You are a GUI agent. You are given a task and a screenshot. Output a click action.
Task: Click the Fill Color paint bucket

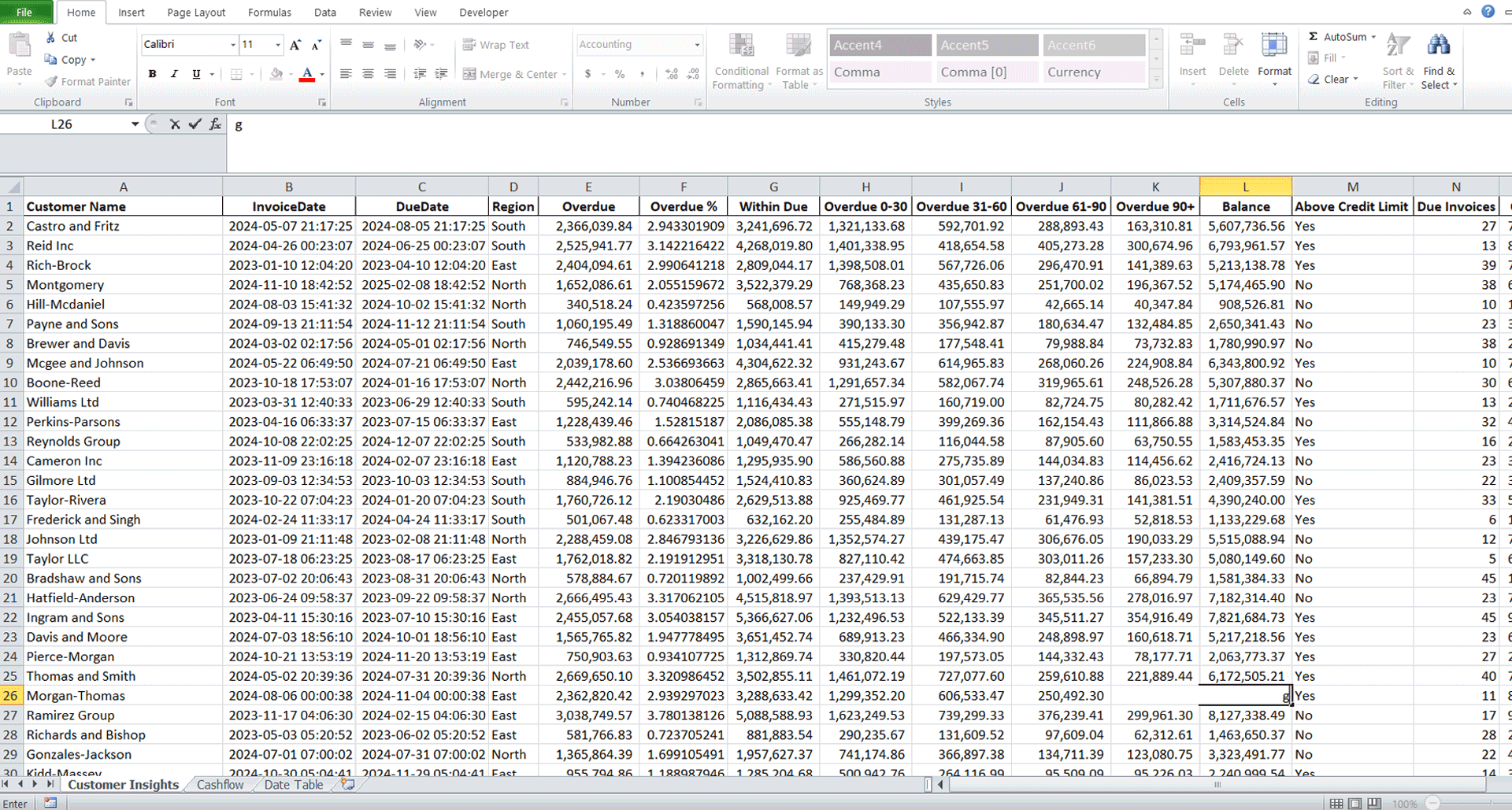[276, 74]
